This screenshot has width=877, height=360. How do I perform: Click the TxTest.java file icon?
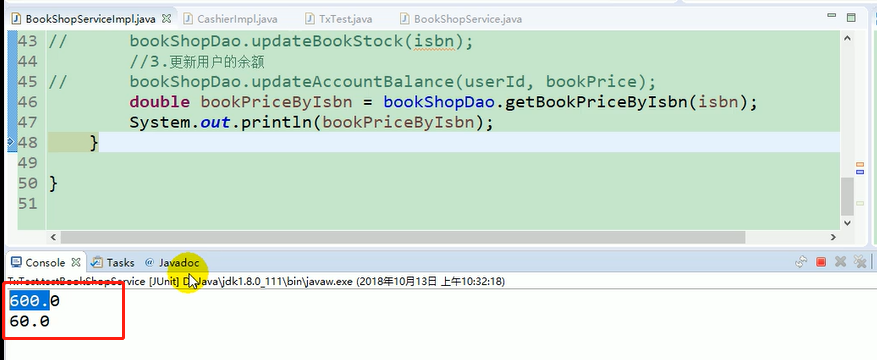coord(310,19)
